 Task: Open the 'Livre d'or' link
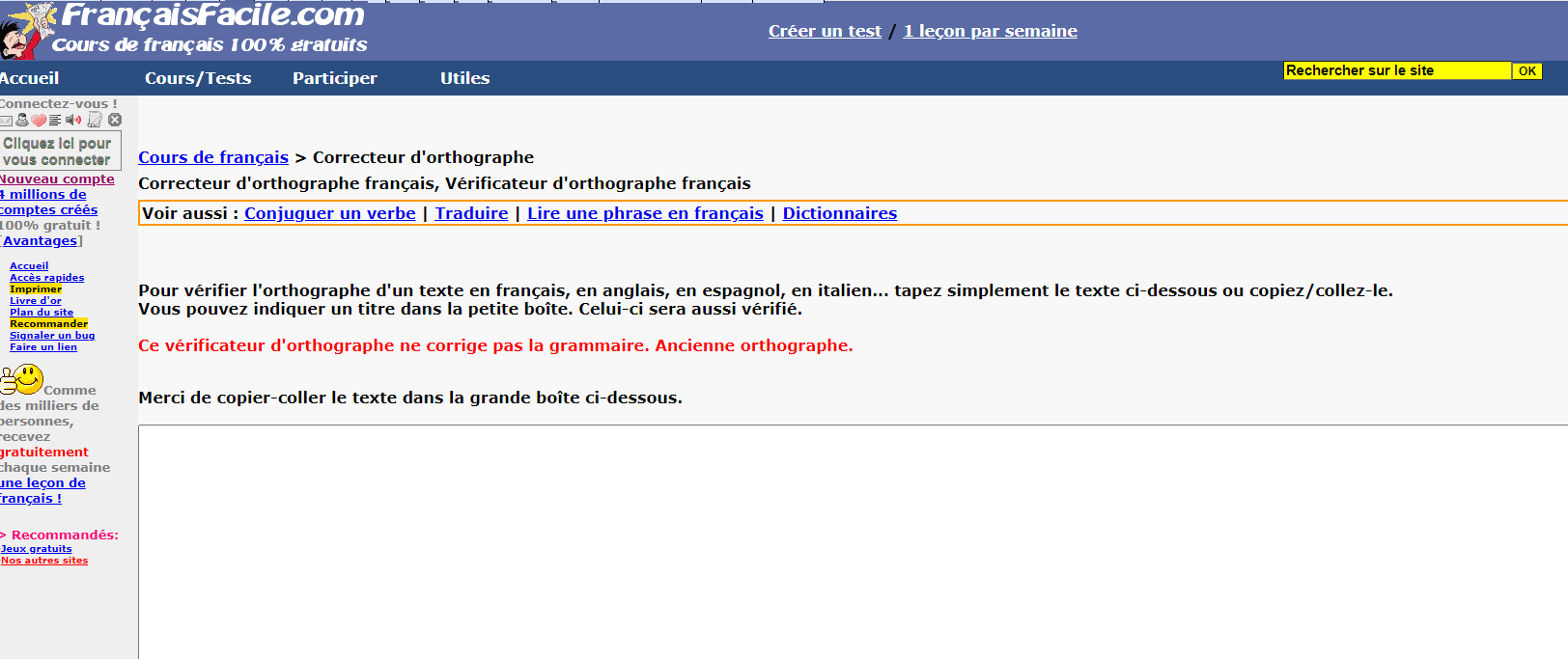pos(36,300)
